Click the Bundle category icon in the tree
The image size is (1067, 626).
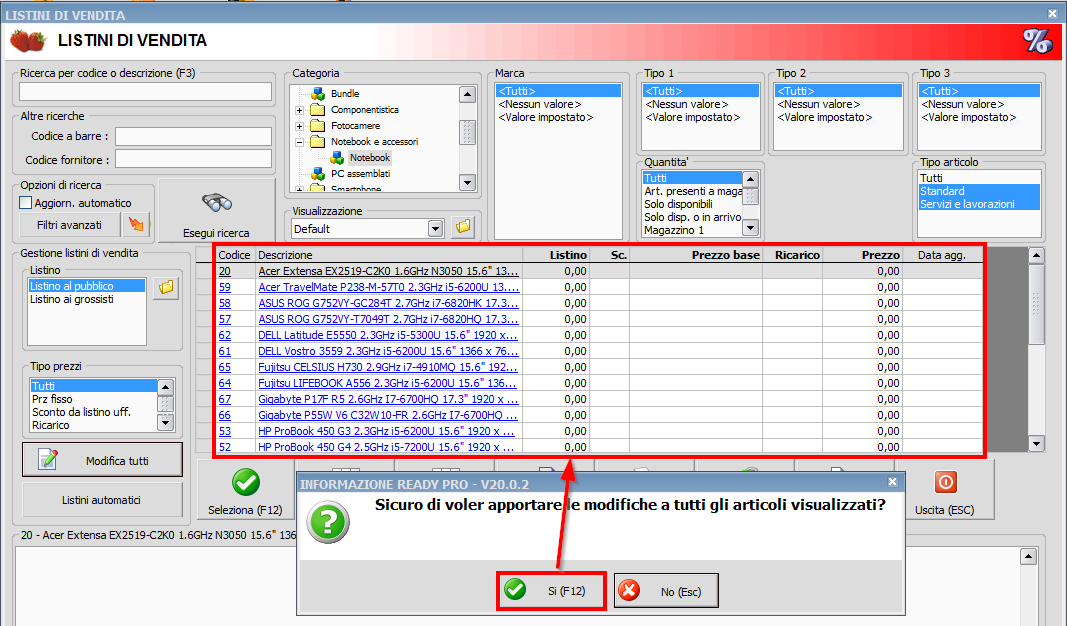pos(318,94)
